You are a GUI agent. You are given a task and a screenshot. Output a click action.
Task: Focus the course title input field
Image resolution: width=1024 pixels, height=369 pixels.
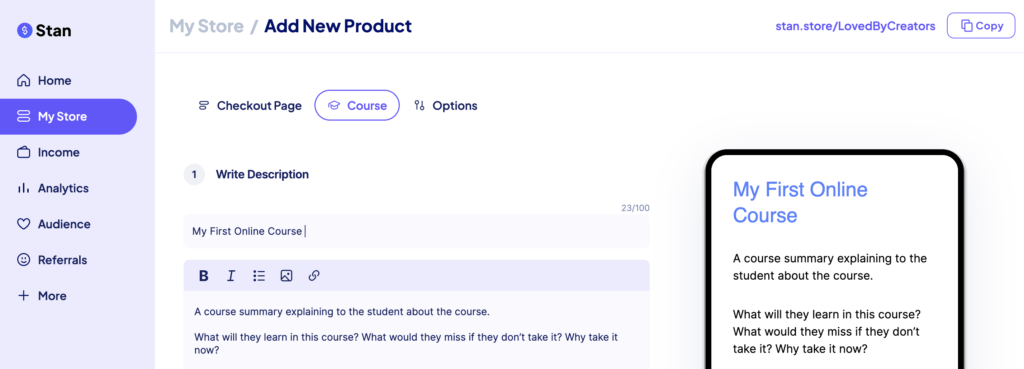pos(417,231)
